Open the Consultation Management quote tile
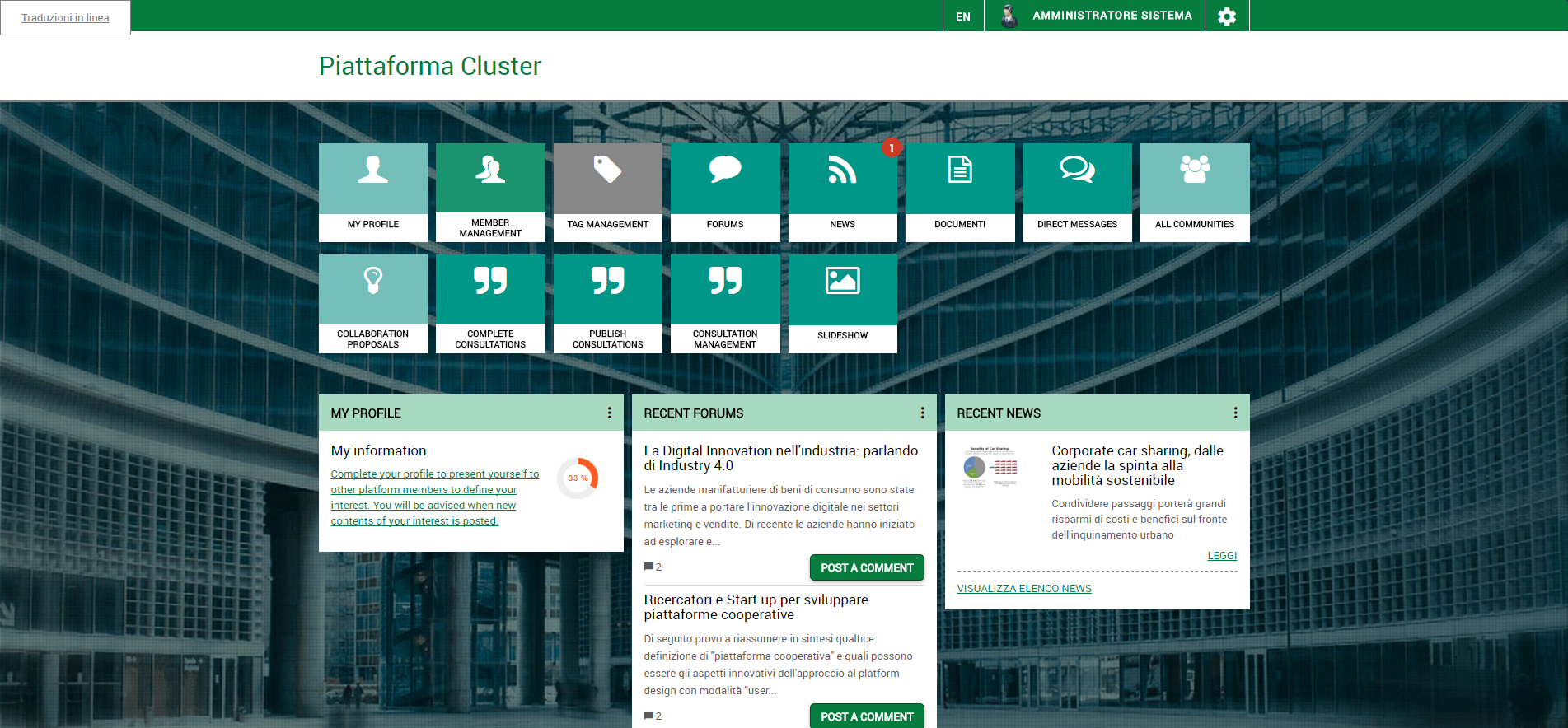Image resolution: width=1568 pixels, height=728 pixels. click(725, 281)
